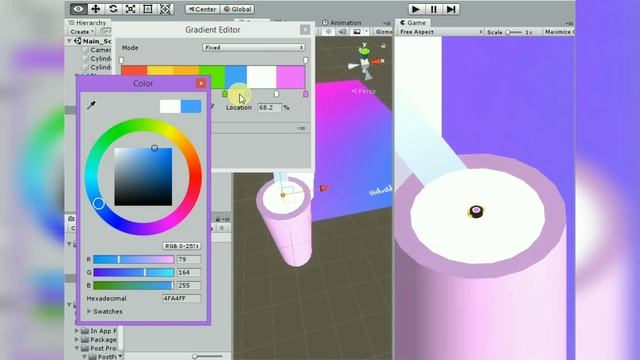Click the red X axis on scene gizmo
This screenshot has width=640, height=360.
click(376, 62)
